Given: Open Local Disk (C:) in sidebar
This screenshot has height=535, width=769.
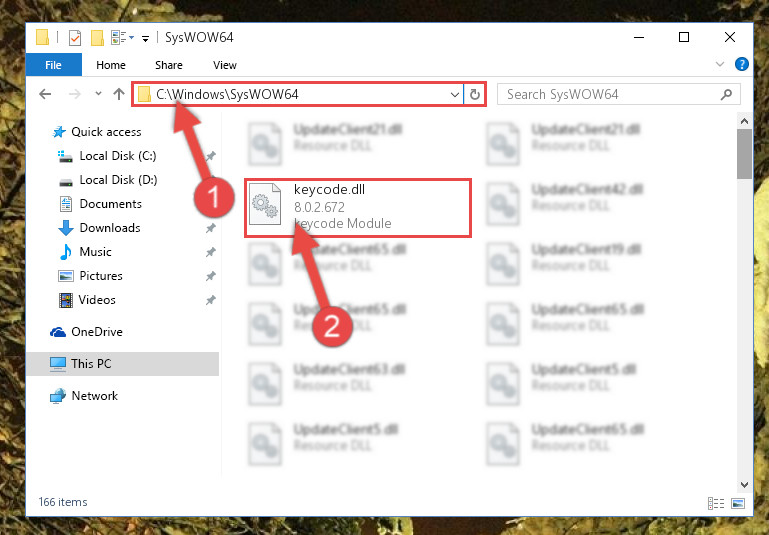Looking at the screenshot, I should [x=118, y=156].
